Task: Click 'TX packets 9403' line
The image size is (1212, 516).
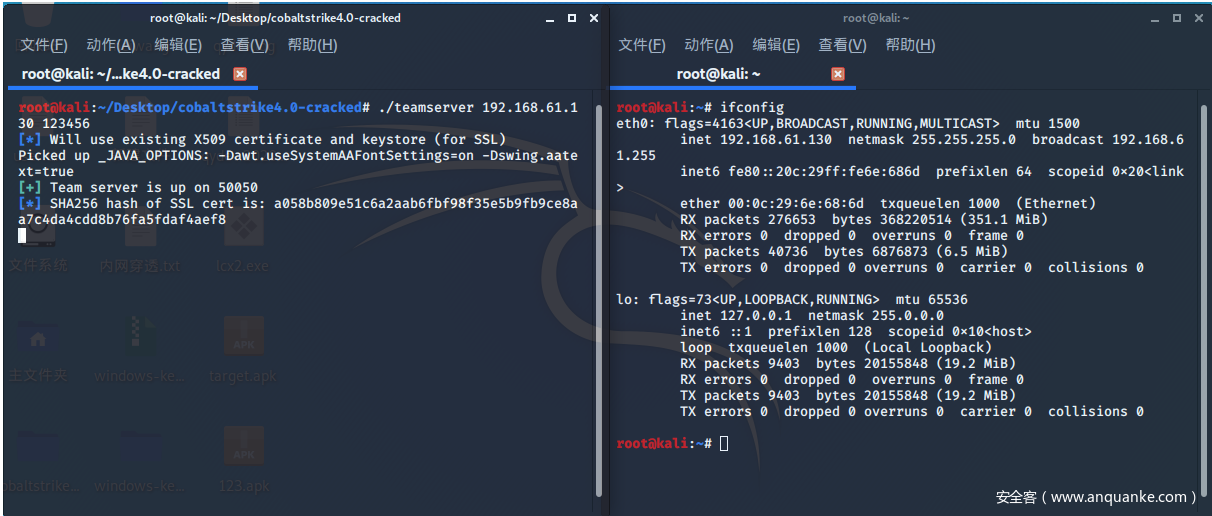Action: pos(848,395)
